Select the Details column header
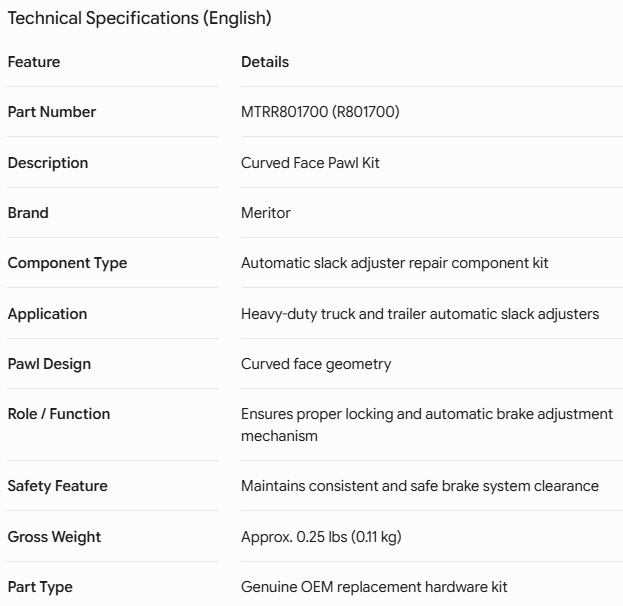Screen dimensions: 623x606 (x=265, y=62)
